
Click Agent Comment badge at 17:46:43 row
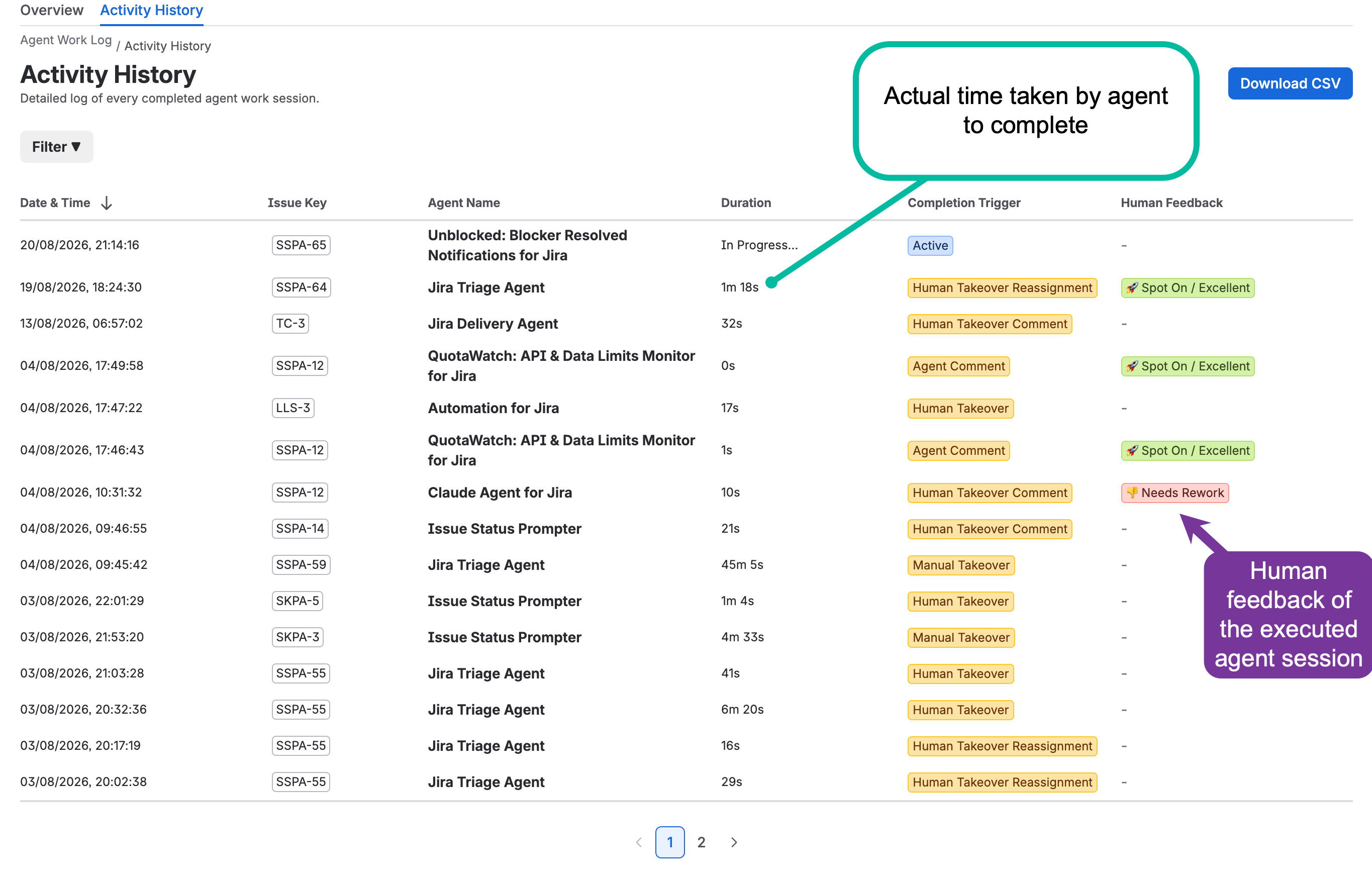(959, 451)
